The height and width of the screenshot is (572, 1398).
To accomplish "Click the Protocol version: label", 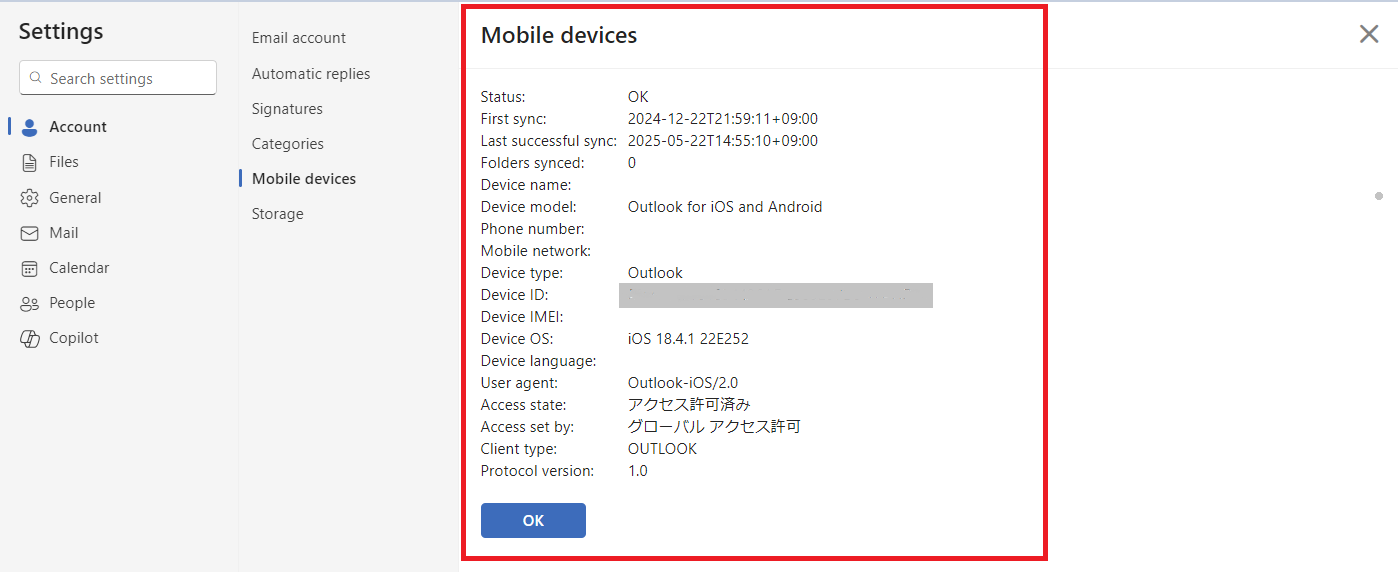I will pyautogui.click(x=538, y=471).
